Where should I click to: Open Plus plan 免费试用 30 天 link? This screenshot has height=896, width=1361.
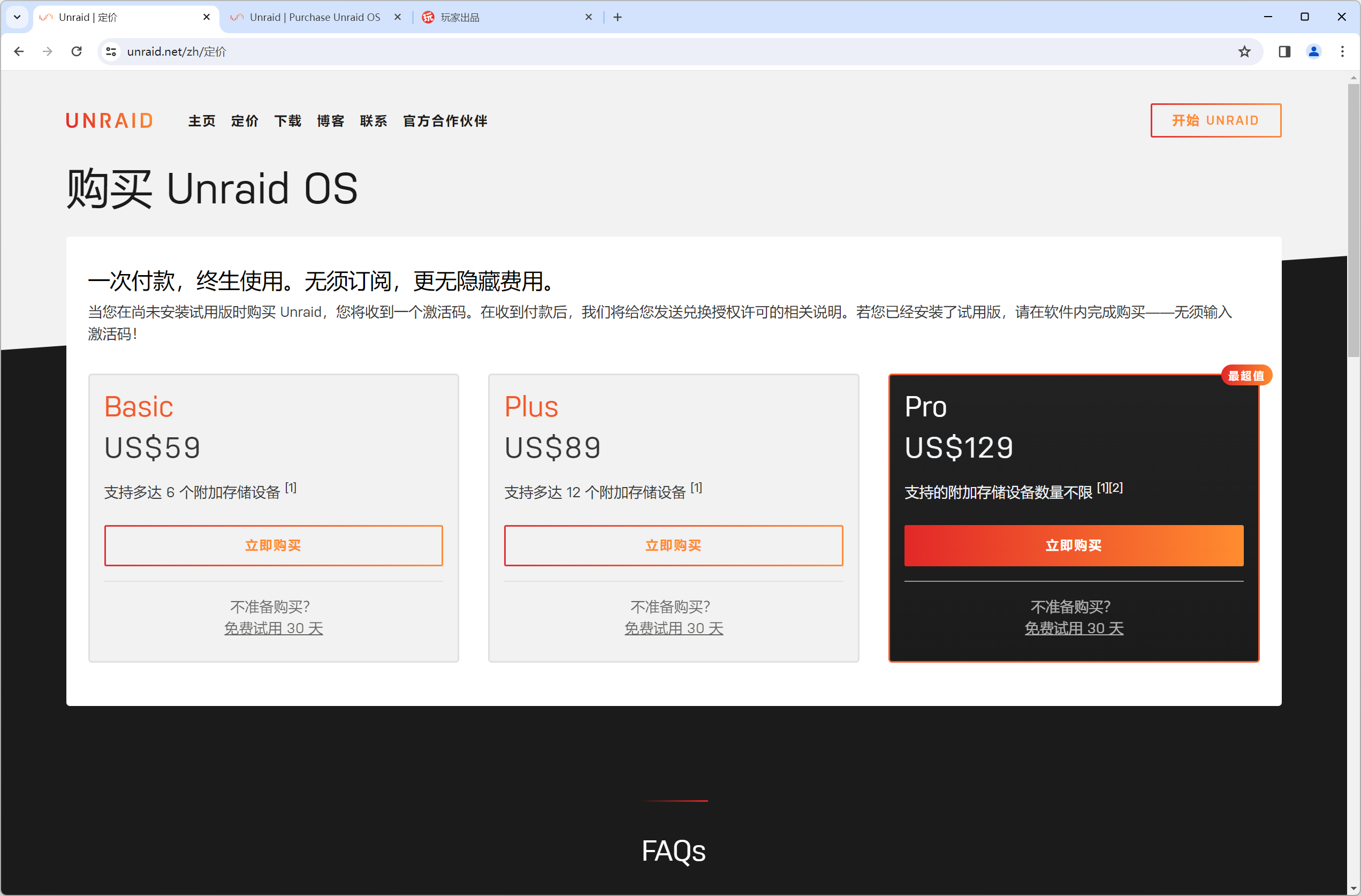673,628
